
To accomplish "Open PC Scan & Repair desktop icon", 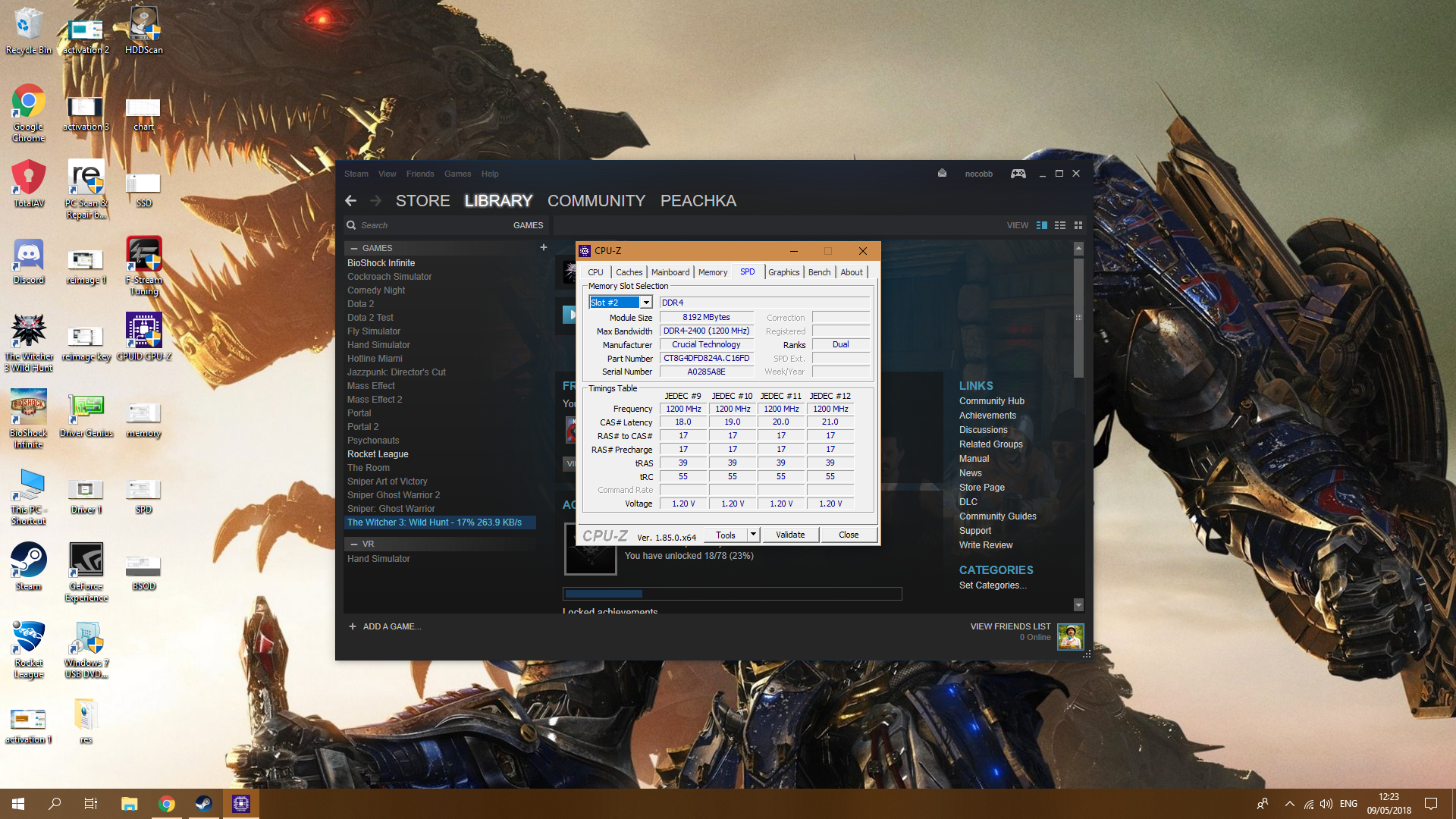I will pyautogui.click(x=86, y=189).
